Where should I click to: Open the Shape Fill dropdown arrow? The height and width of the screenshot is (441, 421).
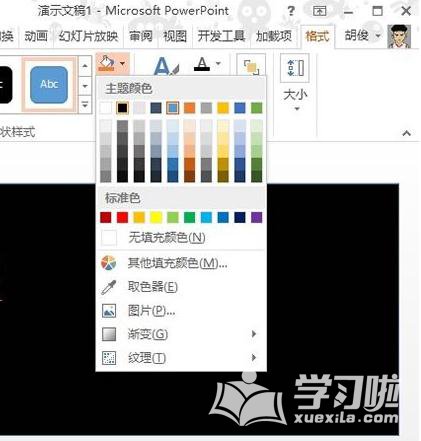click(123, 63)
